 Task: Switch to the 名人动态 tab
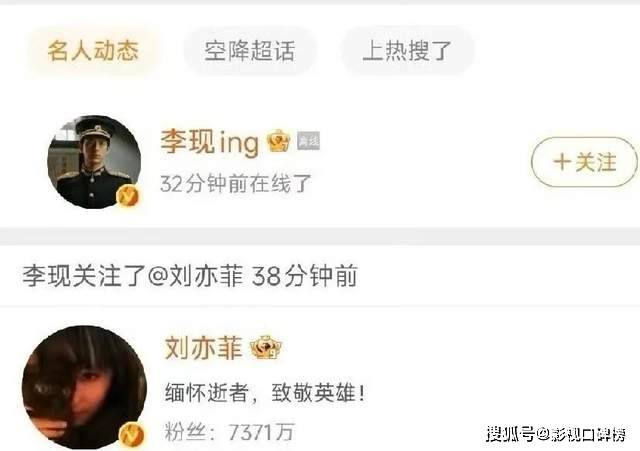pyautogui.click(x=93, y=51)
